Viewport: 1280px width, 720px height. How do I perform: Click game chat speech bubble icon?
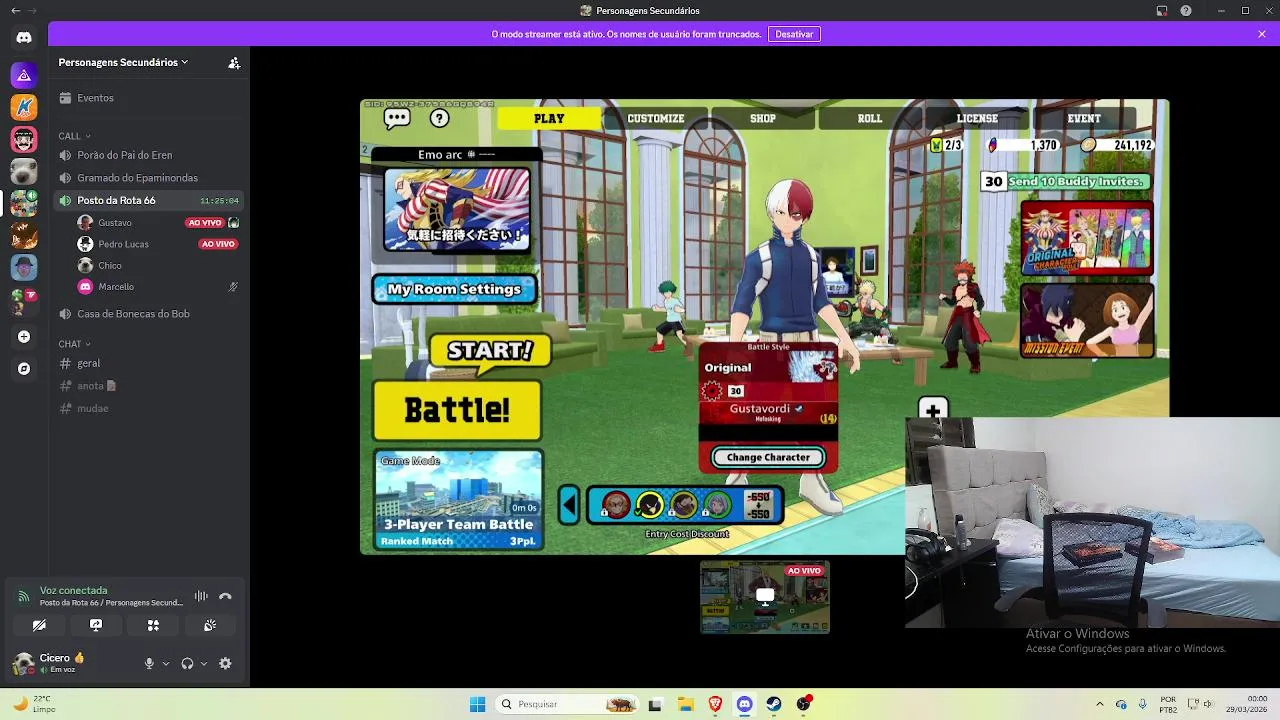pyautogui.click(x=397, y=118)
